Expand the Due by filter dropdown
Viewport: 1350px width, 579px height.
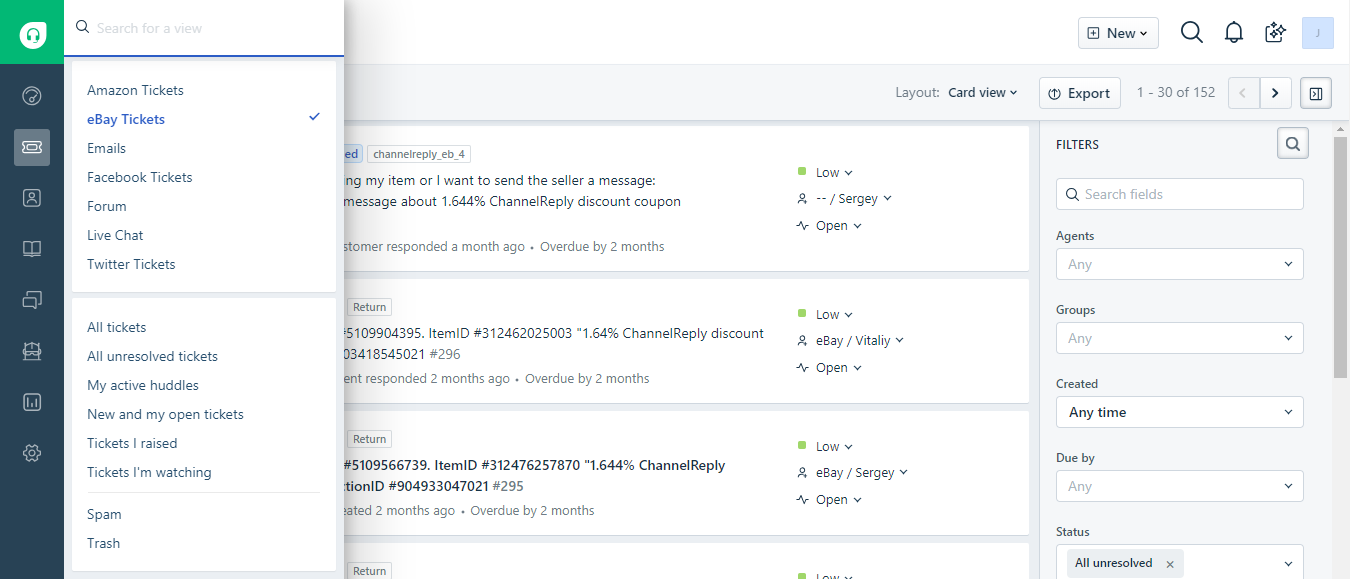click(x=1180, y=486)
